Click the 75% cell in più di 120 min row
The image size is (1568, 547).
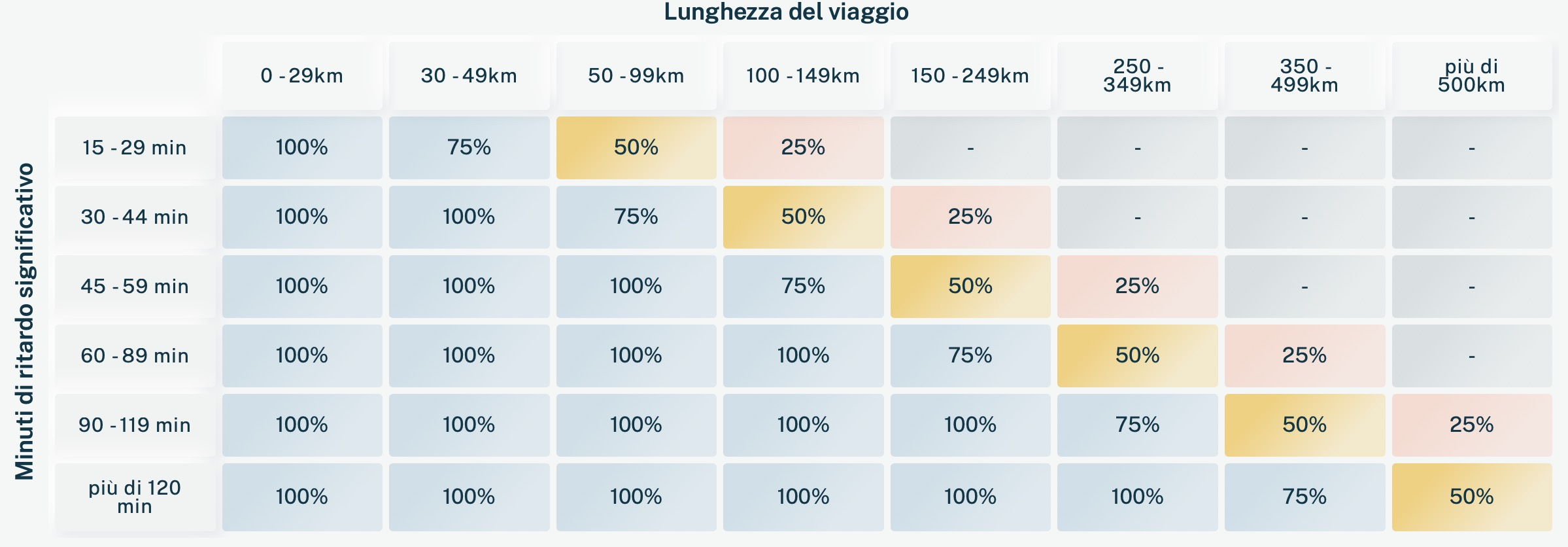tap(1304, 497)
